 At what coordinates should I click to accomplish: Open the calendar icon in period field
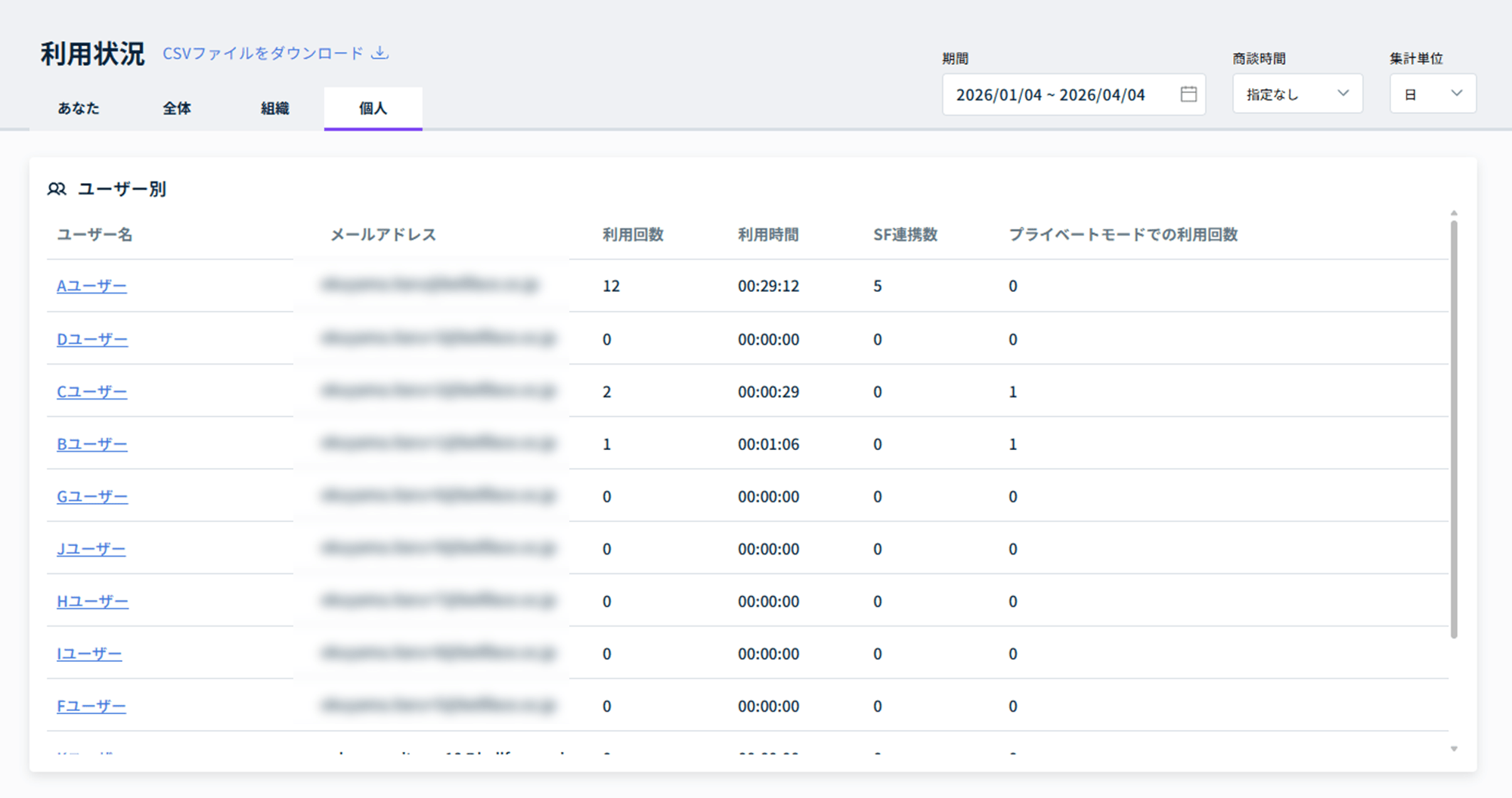point(1188,94)
